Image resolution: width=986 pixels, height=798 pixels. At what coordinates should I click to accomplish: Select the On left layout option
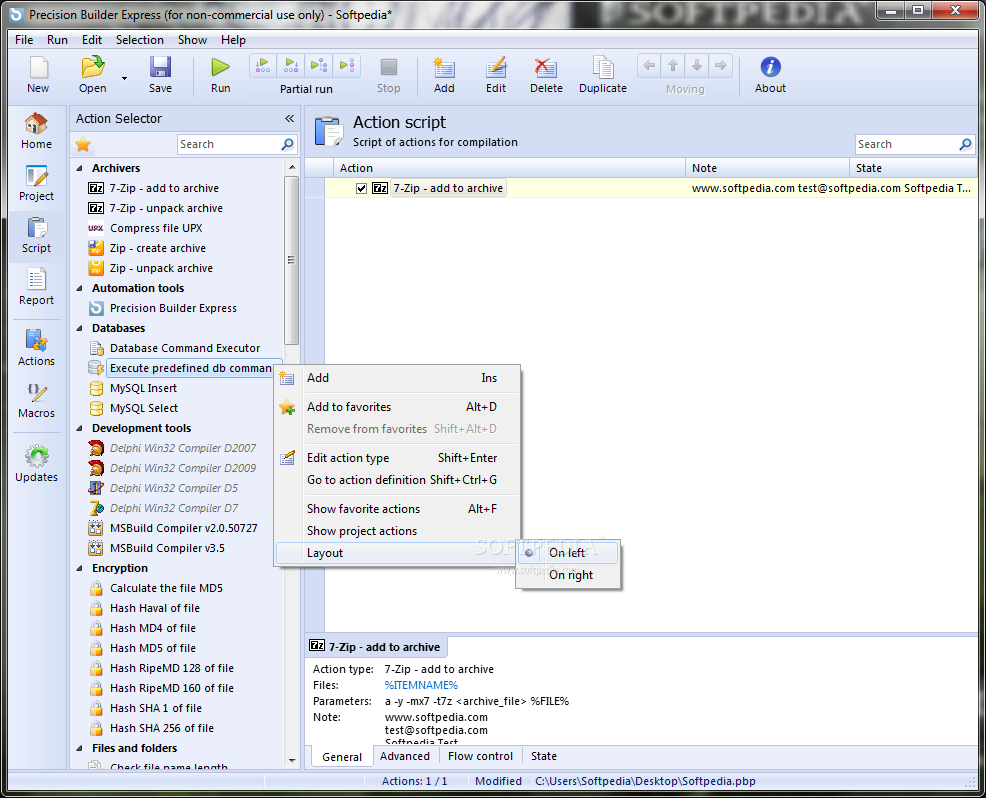[568, 553]
